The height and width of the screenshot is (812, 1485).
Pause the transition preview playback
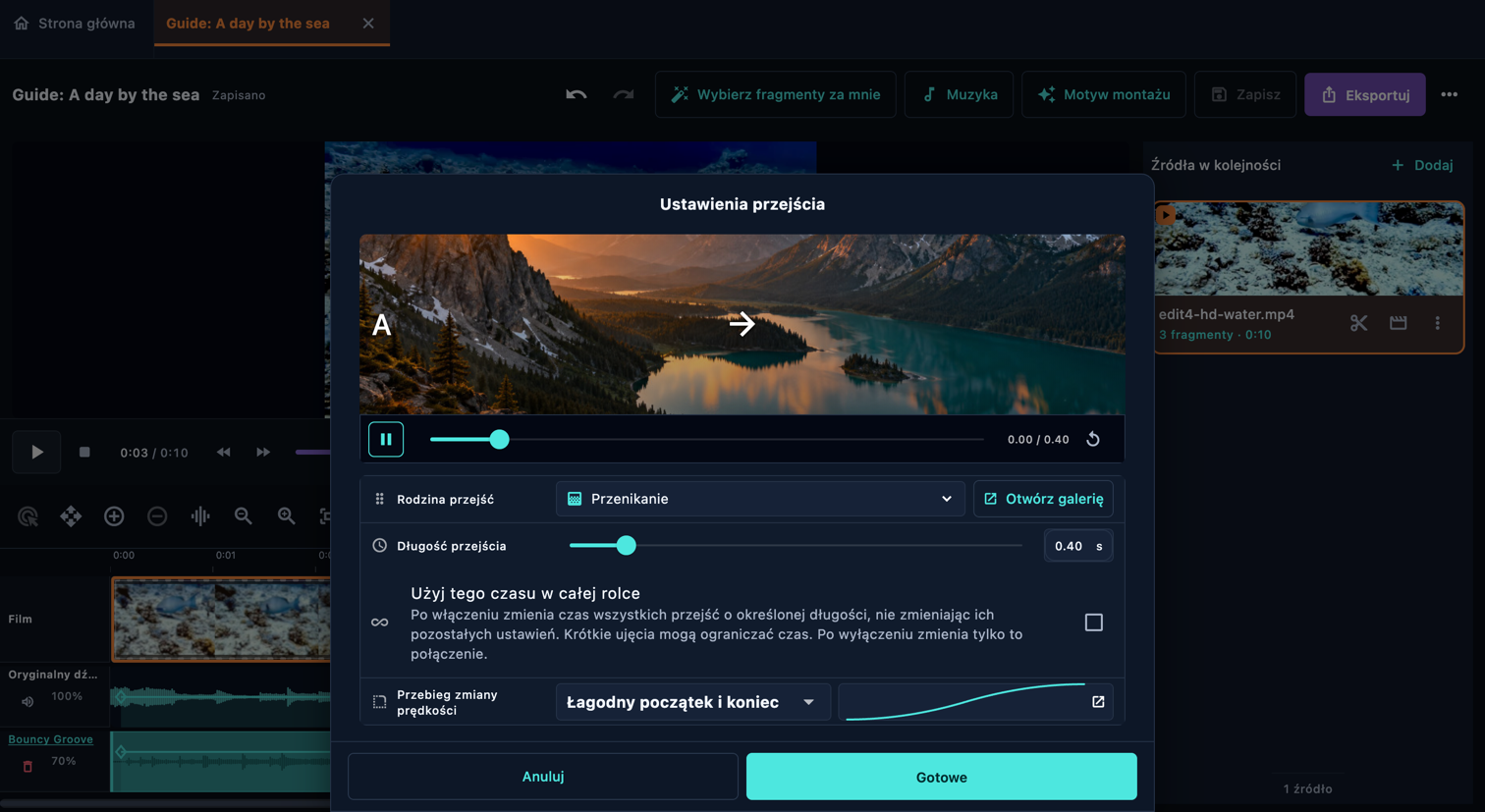coord(386,439)
